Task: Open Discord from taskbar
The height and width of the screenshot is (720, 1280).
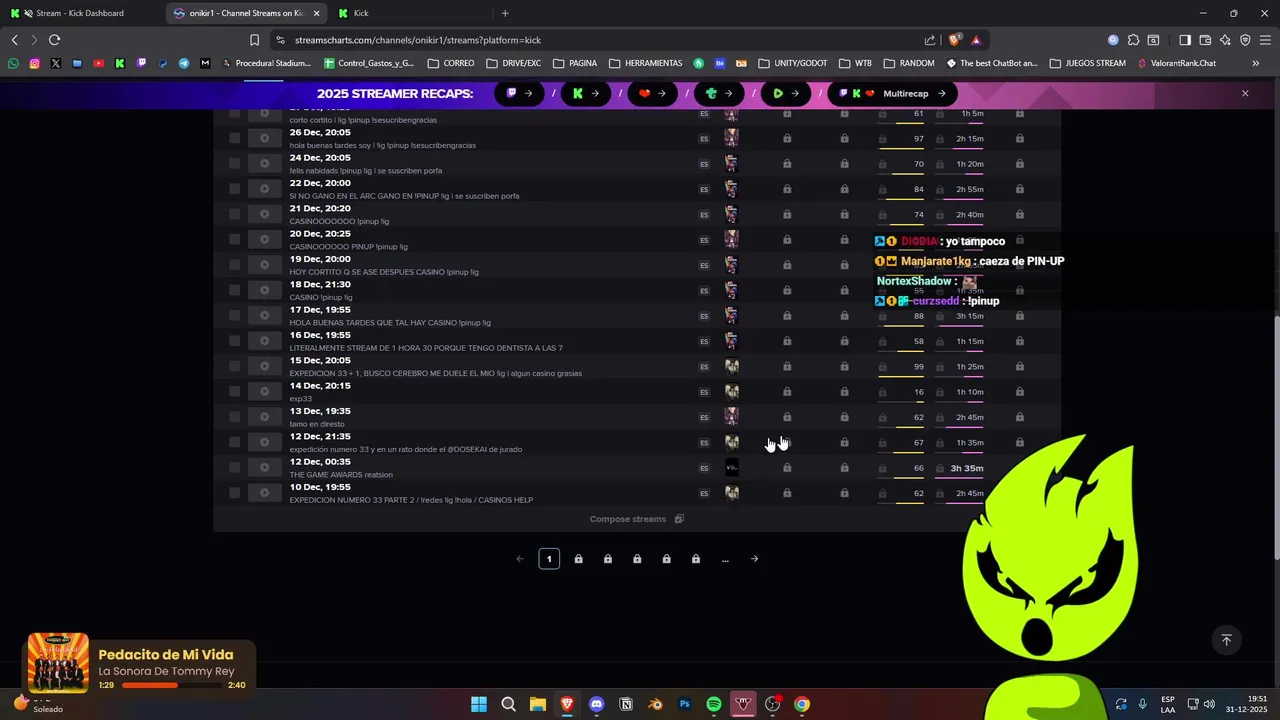Action: pos(597,704)
